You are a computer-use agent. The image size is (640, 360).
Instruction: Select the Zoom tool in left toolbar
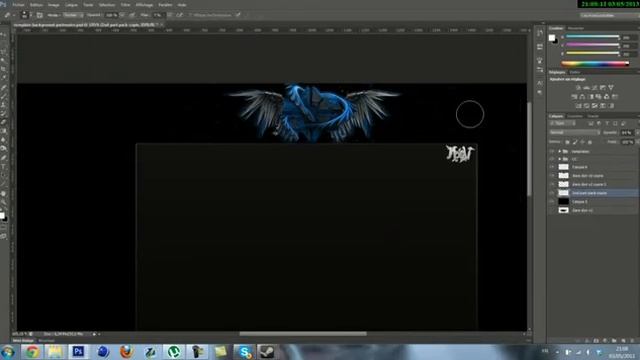click(4, 202)
